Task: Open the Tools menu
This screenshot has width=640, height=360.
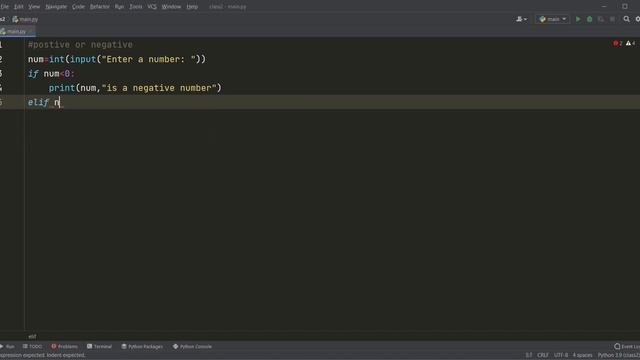Action: tap(136, 7)
